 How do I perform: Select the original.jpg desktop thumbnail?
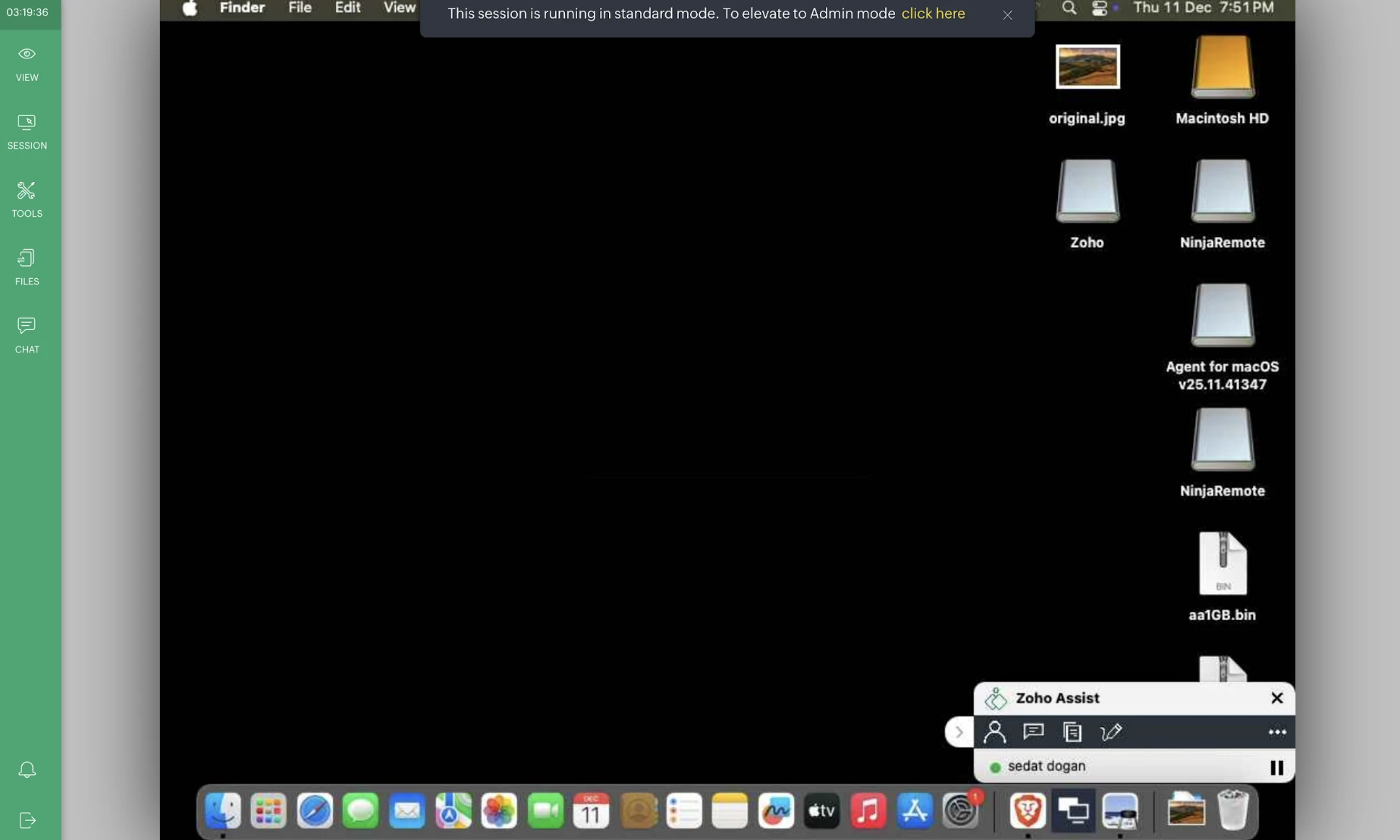click(1088, 67)
